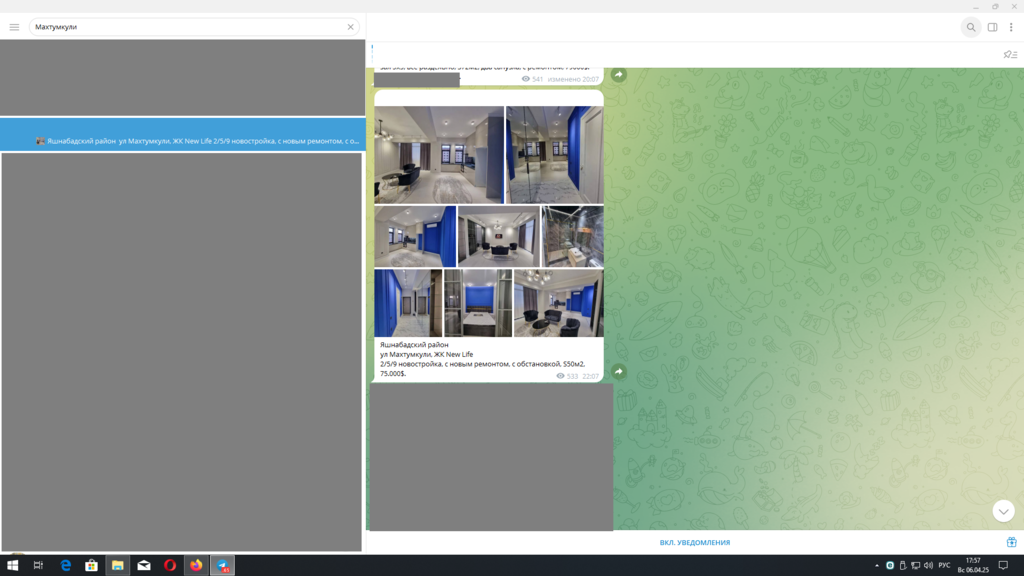Clear the search field with X

coord(350,27)
